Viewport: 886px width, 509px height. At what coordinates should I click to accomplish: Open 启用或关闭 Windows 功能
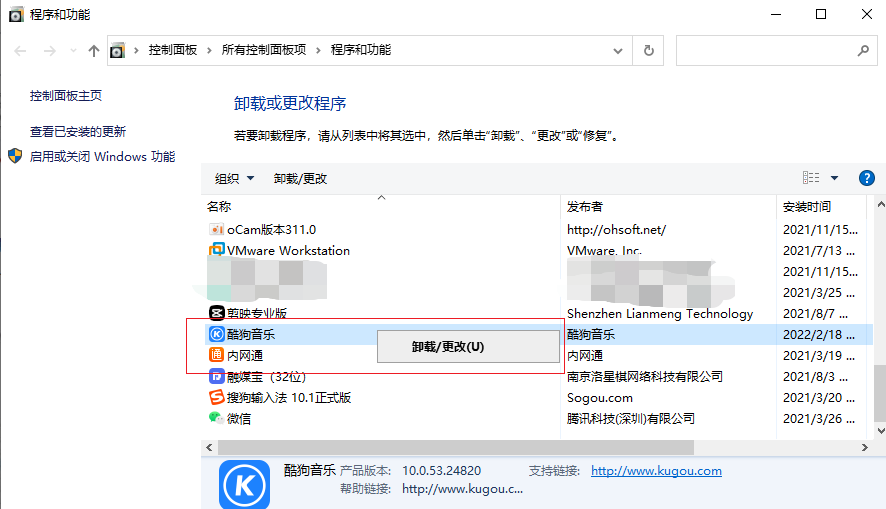click(102, 157)
